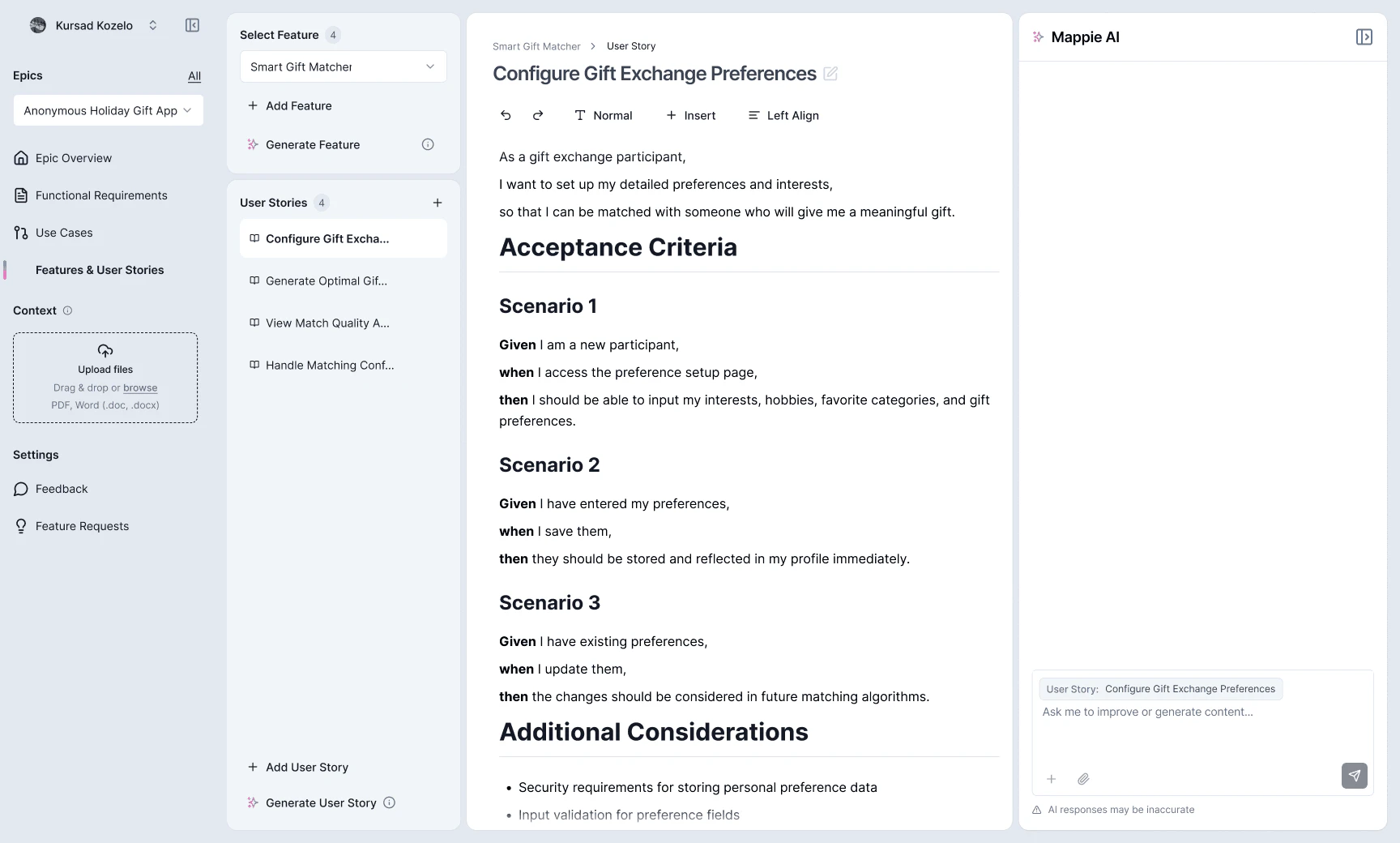Click the chat input to ask Mappie AI
The image size is (1400, 843).
(1175, 712)
